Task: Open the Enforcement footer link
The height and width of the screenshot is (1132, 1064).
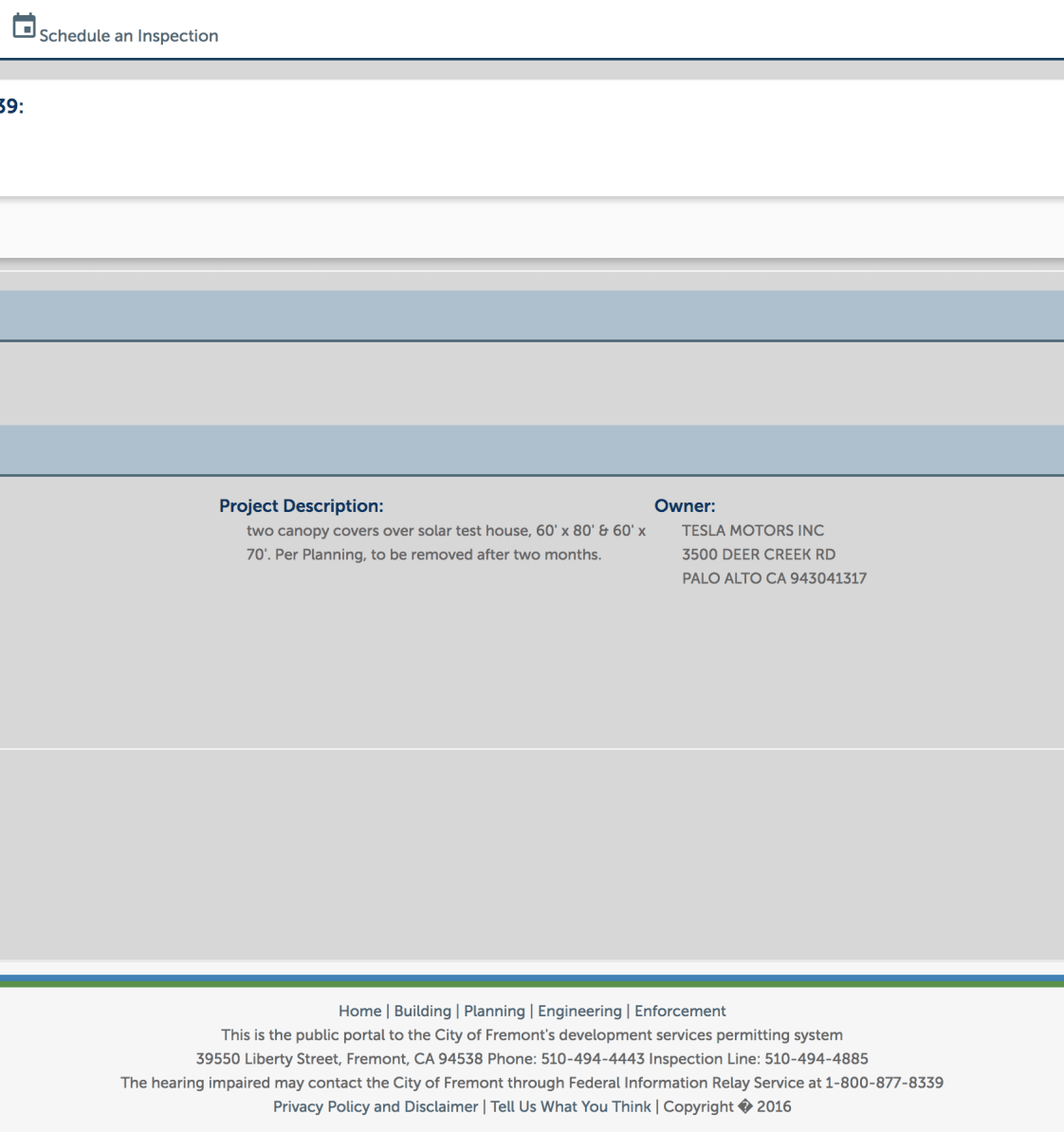Action: coord(680,1011)
